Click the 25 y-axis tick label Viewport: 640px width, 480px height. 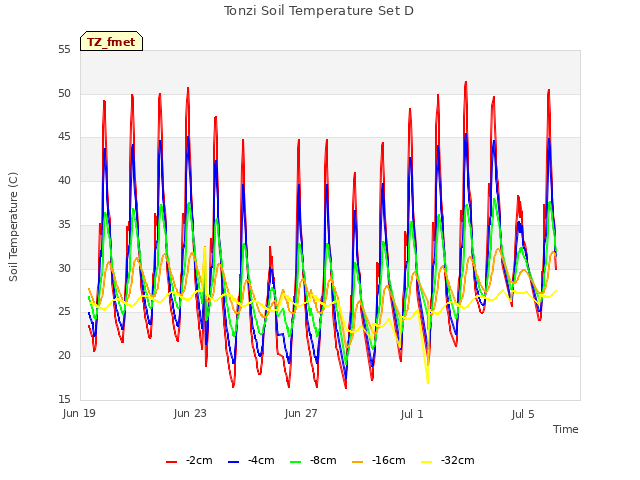pos(64,312)
